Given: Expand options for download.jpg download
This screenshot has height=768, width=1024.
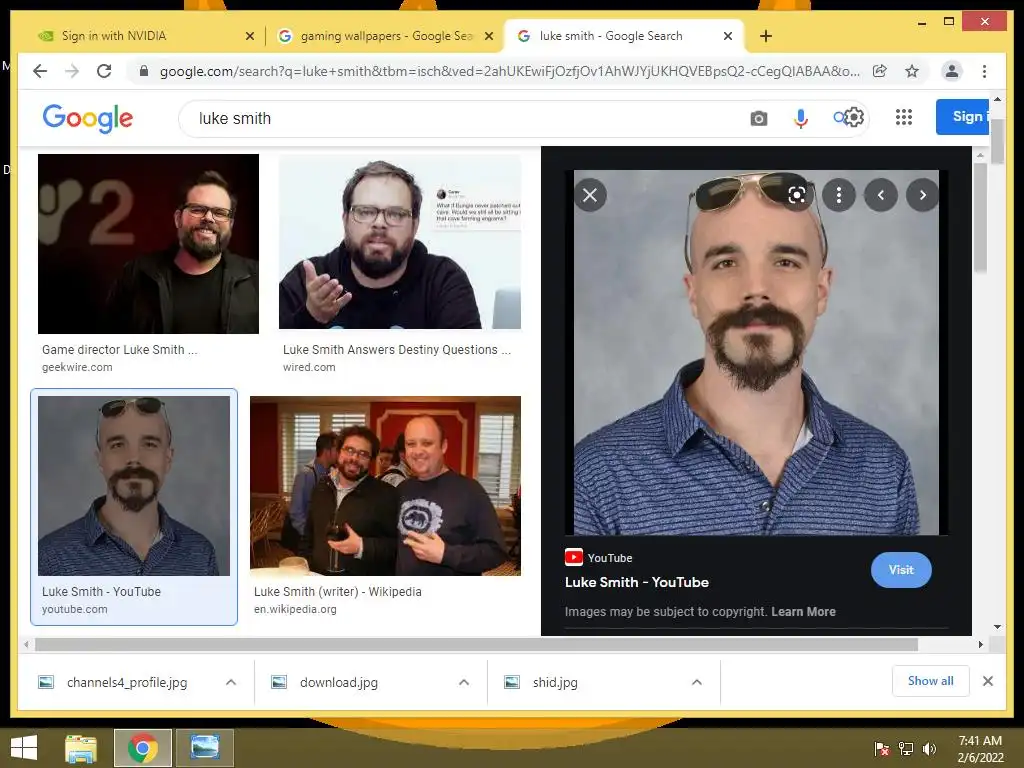Looking at the screenshot, I should pos(464,682).
